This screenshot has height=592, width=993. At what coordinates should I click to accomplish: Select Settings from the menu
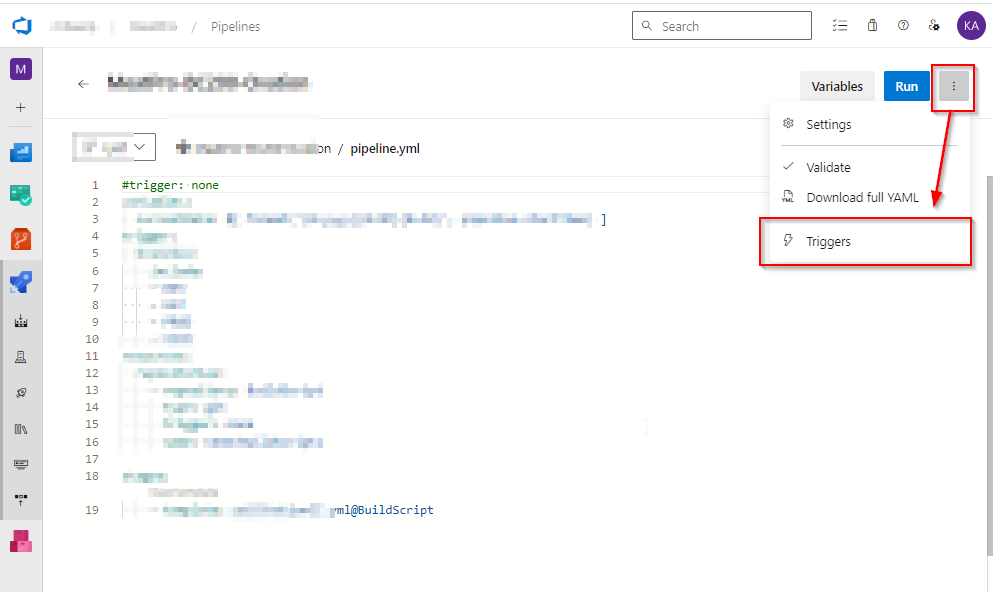(x=828, y=125)
